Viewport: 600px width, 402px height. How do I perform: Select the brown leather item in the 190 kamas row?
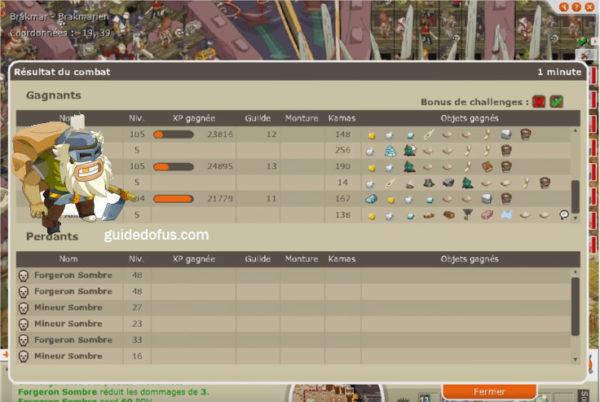coord(487,167)
